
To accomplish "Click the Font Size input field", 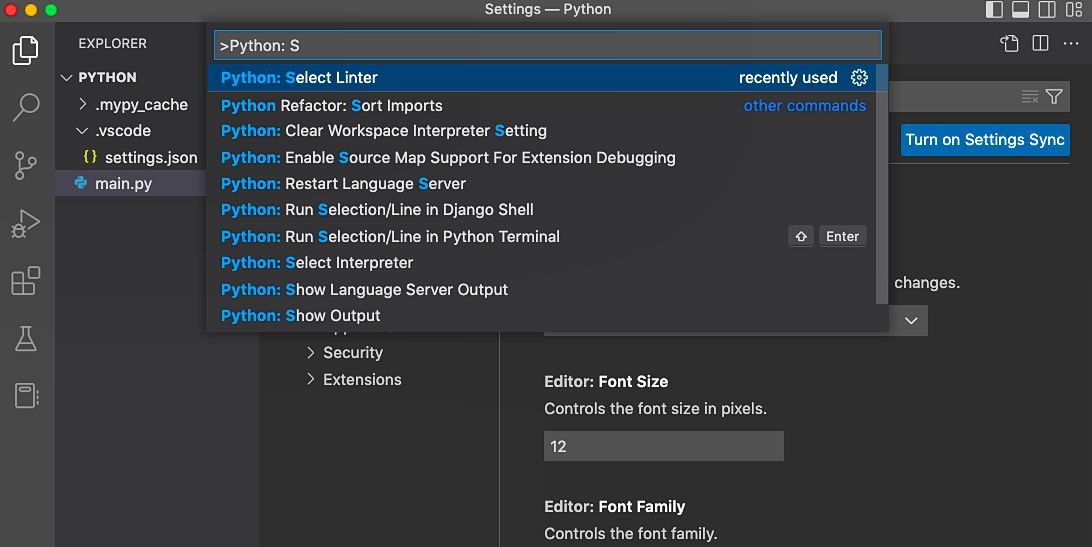I will (x=663, y=446).
